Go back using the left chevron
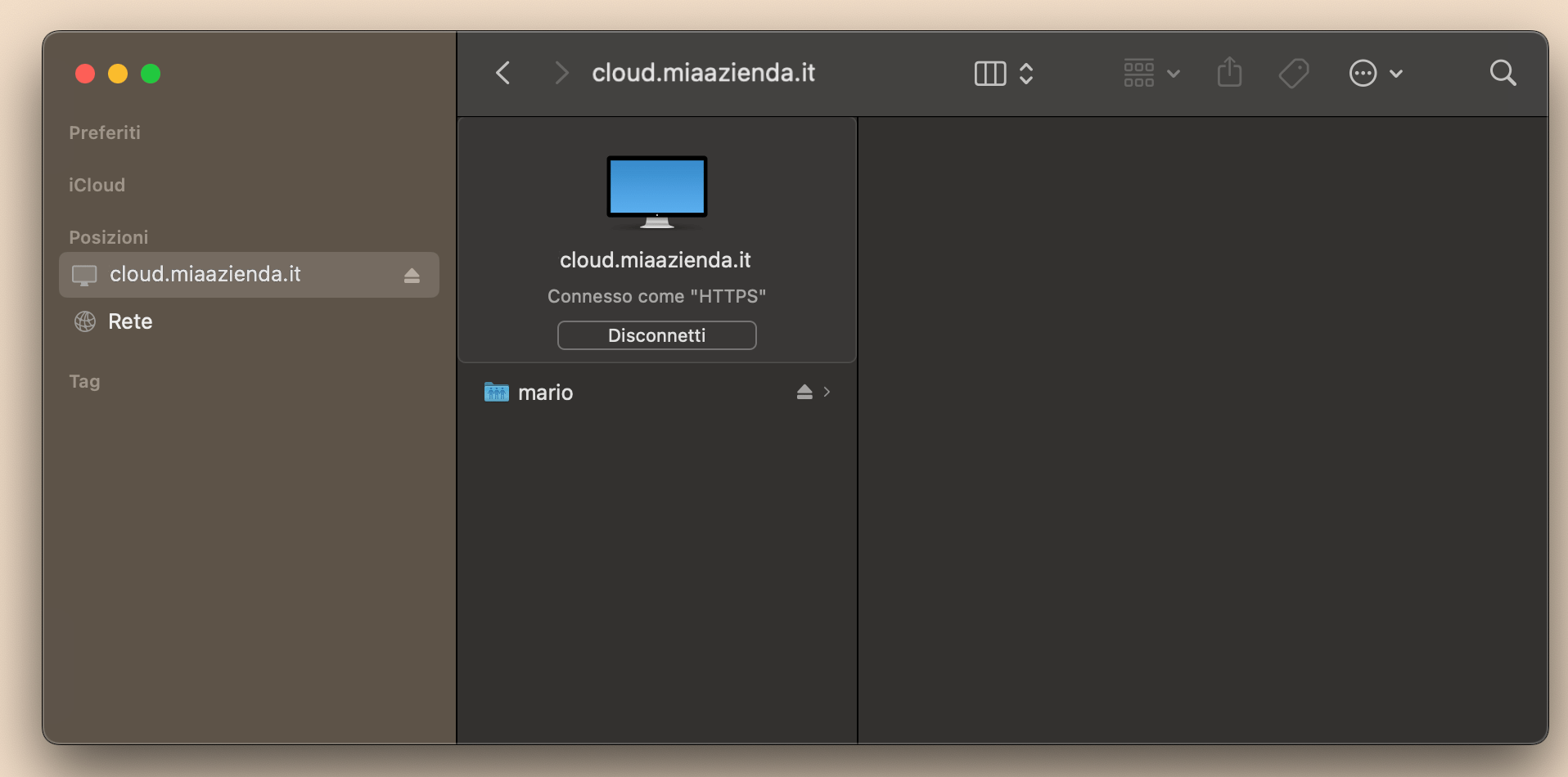The width and height of the screenshot is (1568, 777). [503, 74]
